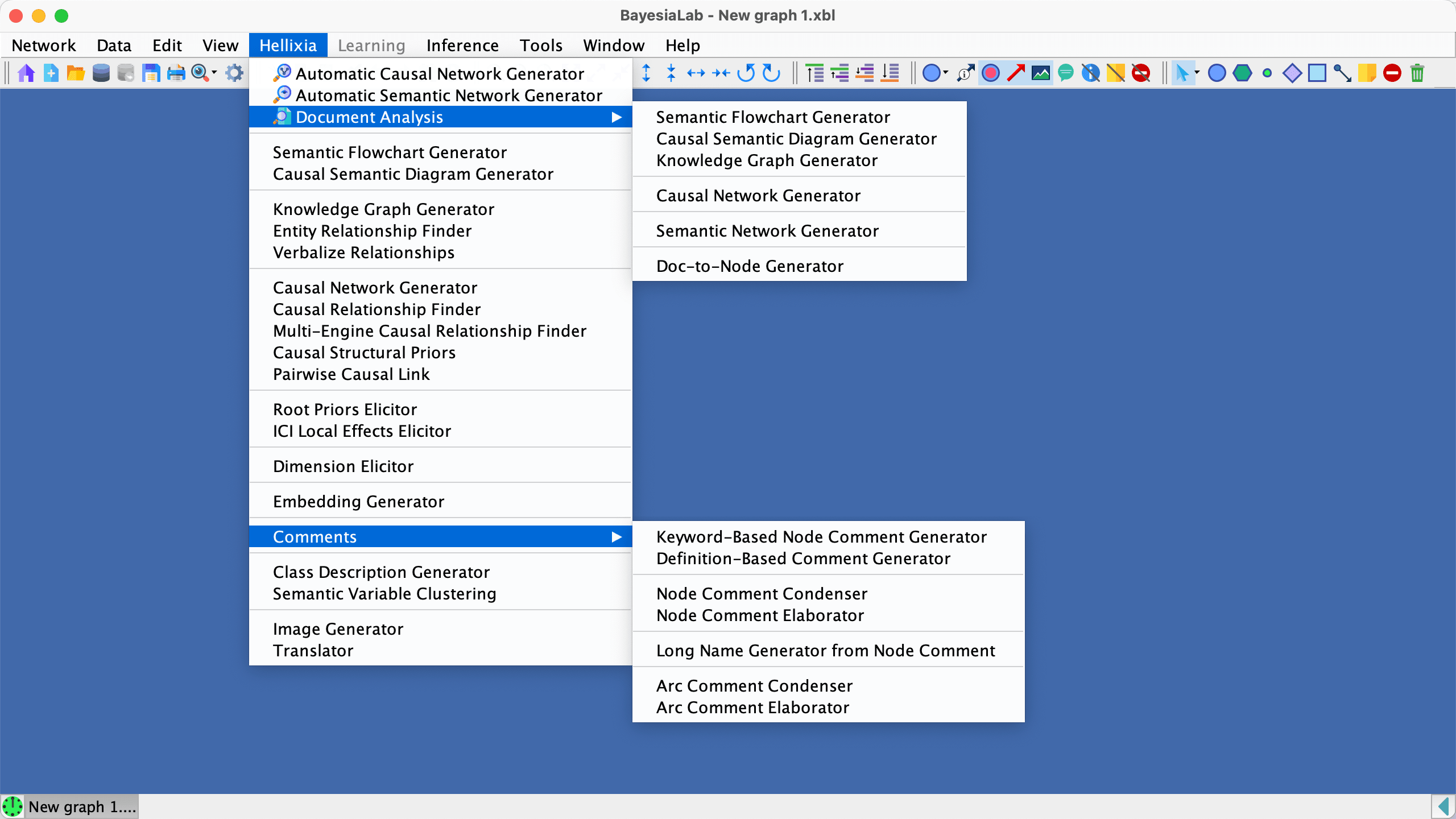Select Arc Comment Elaborator
Image resolution: width=1456 pixels, height=819 pixels.
[x=829, y=707]
